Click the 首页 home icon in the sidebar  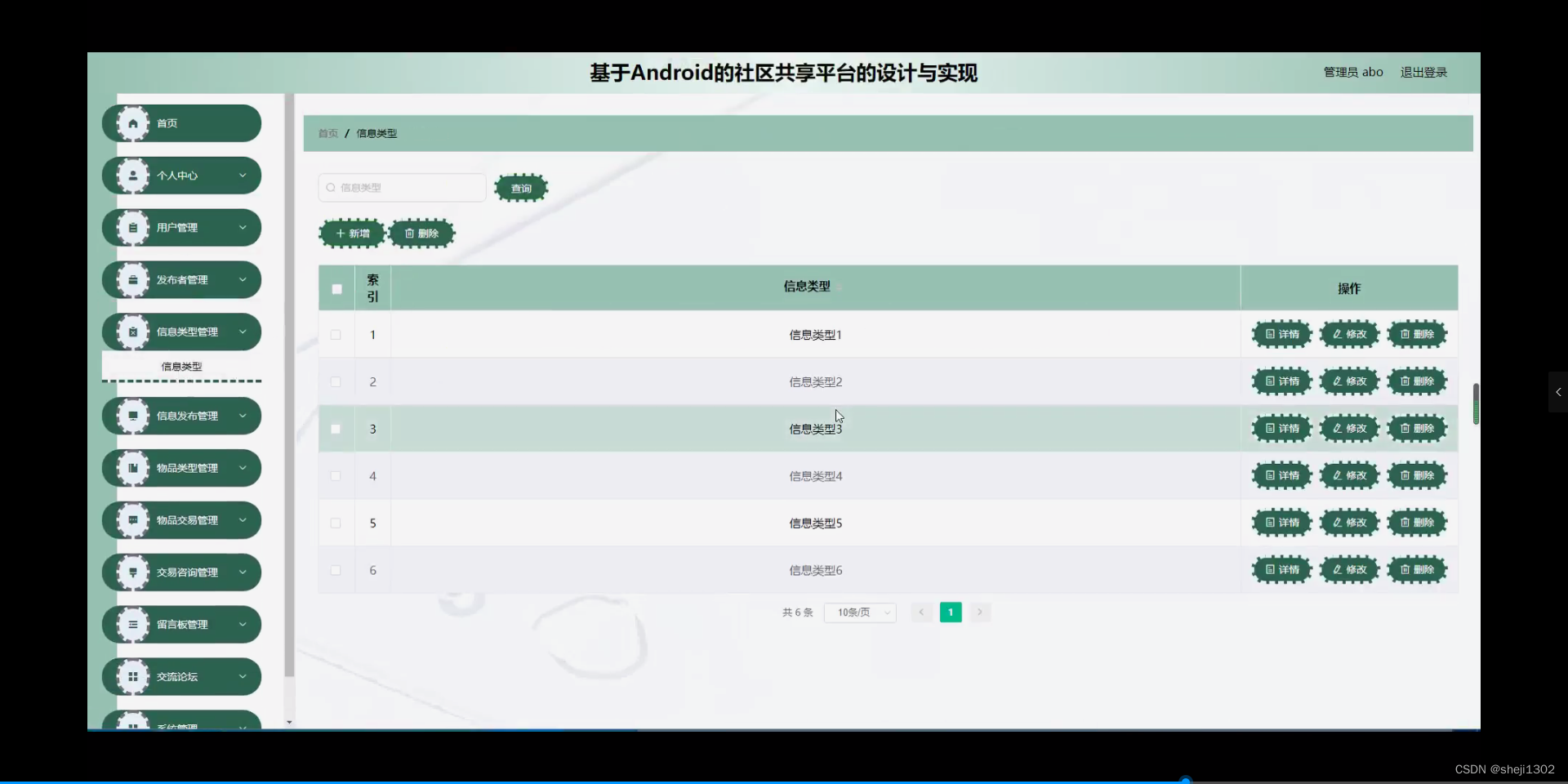point(133,122)
